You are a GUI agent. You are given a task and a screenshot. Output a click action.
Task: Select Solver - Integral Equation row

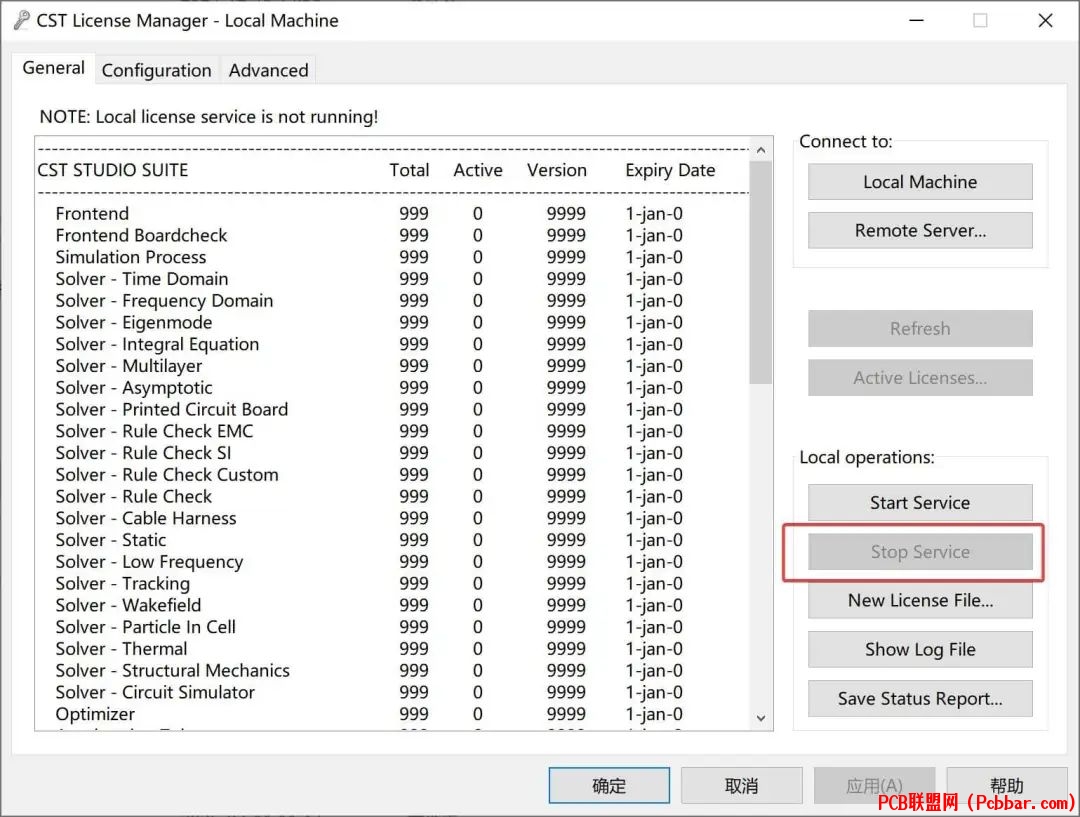pos(369,344)
